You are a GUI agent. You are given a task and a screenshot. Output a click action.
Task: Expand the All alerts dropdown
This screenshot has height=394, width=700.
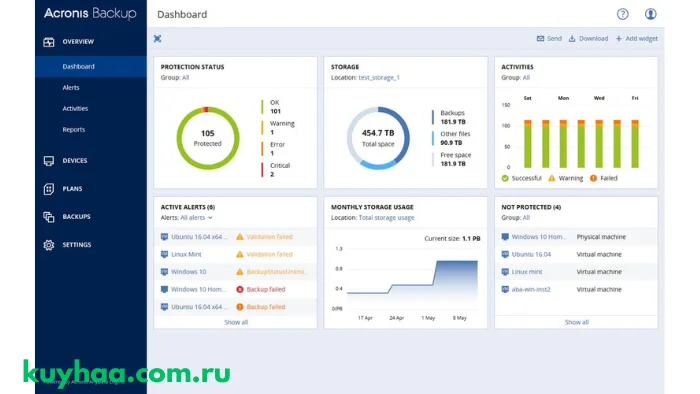pyautogui.click(x=196, y=218)
